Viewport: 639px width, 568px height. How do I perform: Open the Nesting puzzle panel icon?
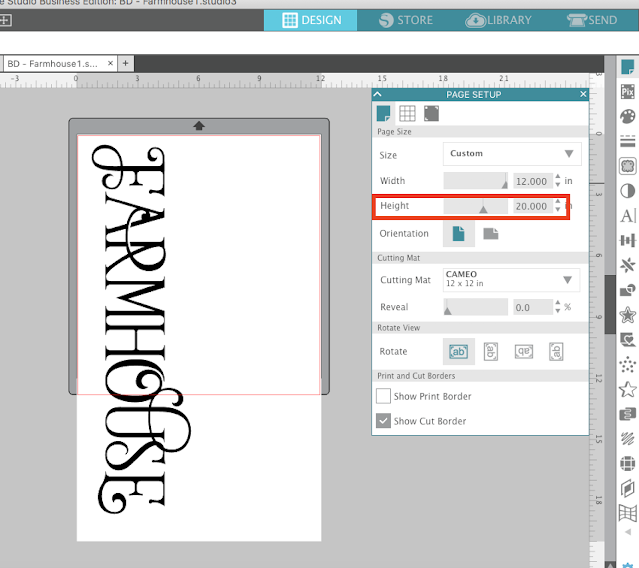coord(628,414)
